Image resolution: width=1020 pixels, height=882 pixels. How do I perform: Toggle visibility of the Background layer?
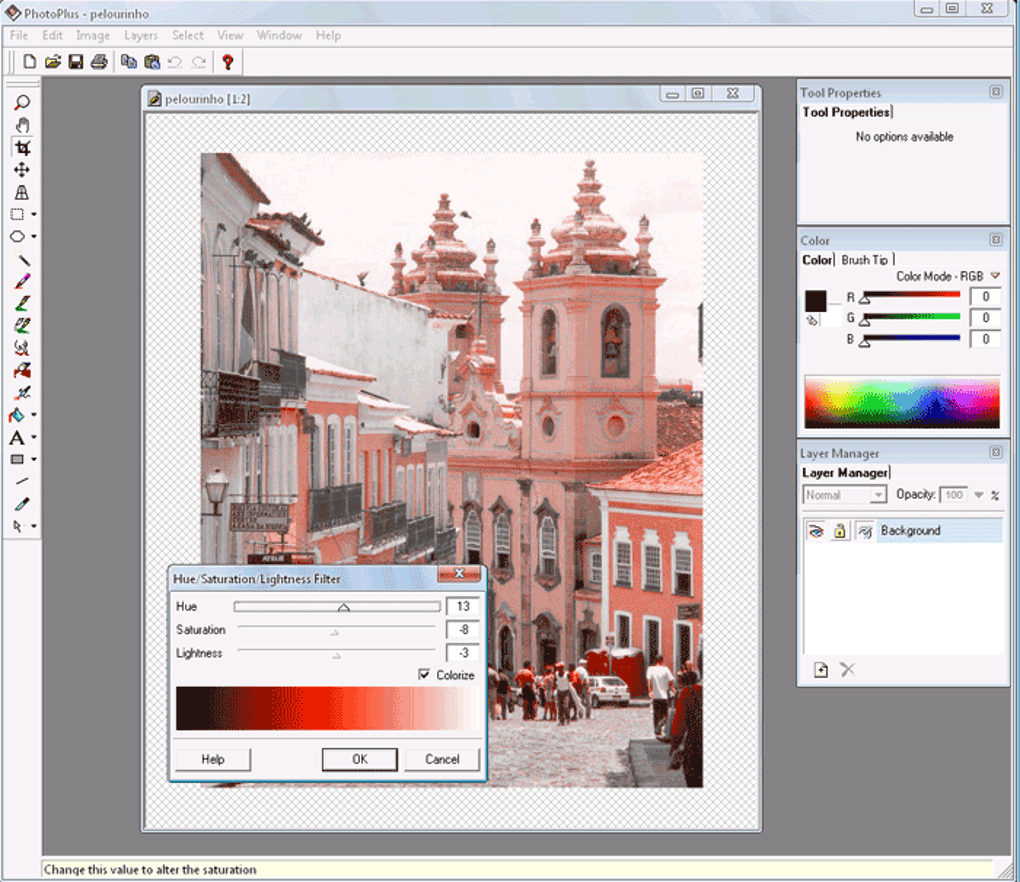[816, 531]
